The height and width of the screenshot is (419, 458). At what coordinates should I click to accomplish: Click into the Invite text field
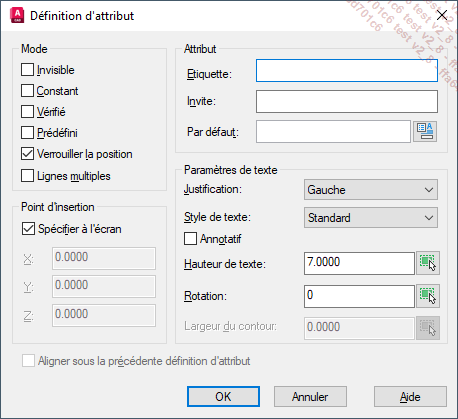(x=347, y=101)
